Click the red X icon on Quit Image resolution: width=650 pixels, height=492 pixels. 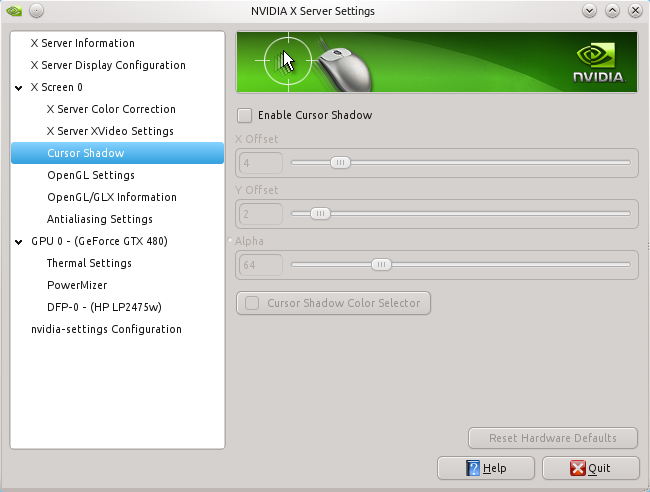click(577, 468)
